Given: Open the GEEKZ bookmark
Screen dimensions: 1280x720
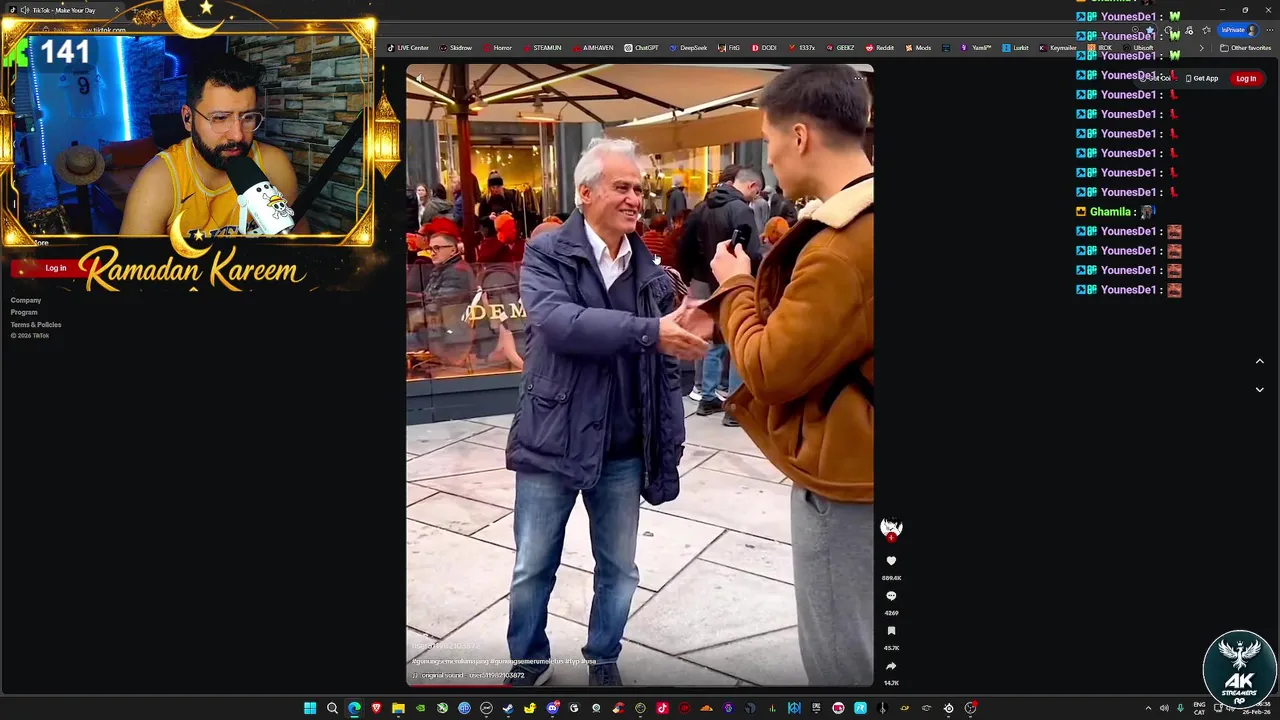Looking at the screenshot, I should coord(839,48).
